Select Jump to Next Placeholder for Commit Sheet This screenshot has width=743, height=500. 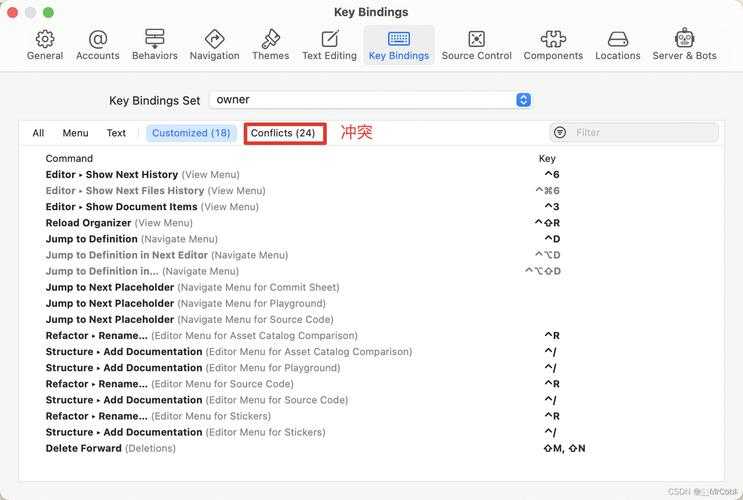pos(372,287)
